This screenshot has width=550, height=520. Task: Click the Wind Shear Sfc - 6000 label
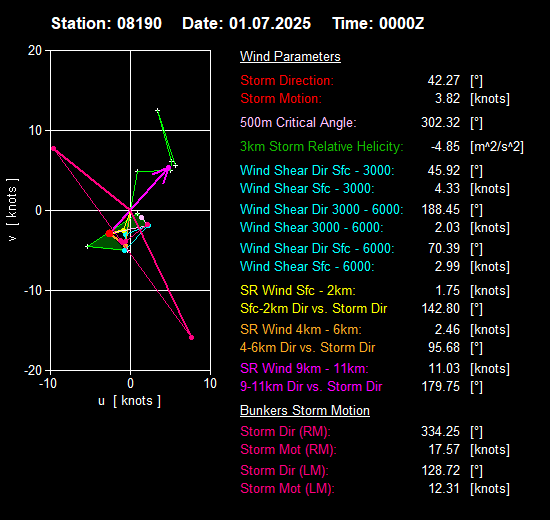tap(307, 266)
